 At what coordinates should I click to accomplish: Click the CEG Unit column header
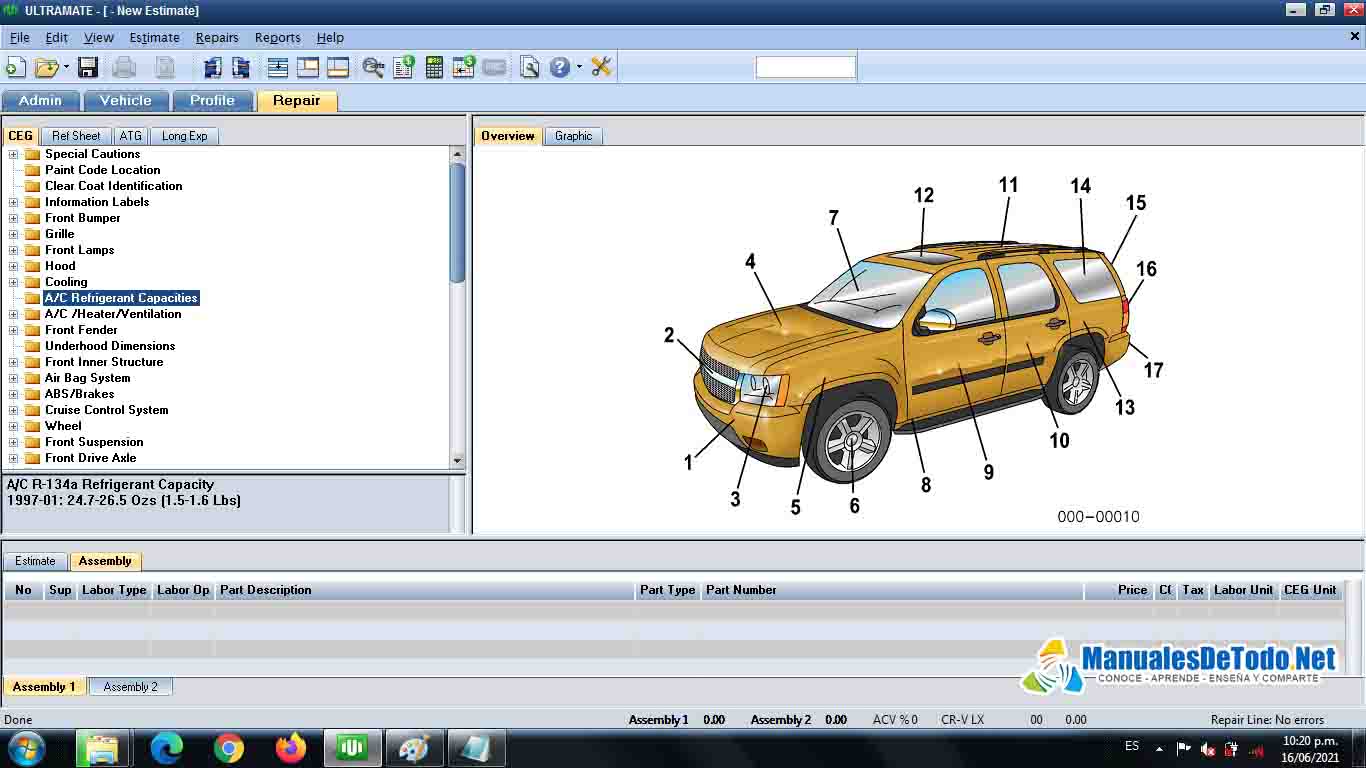click(1310, 590)
